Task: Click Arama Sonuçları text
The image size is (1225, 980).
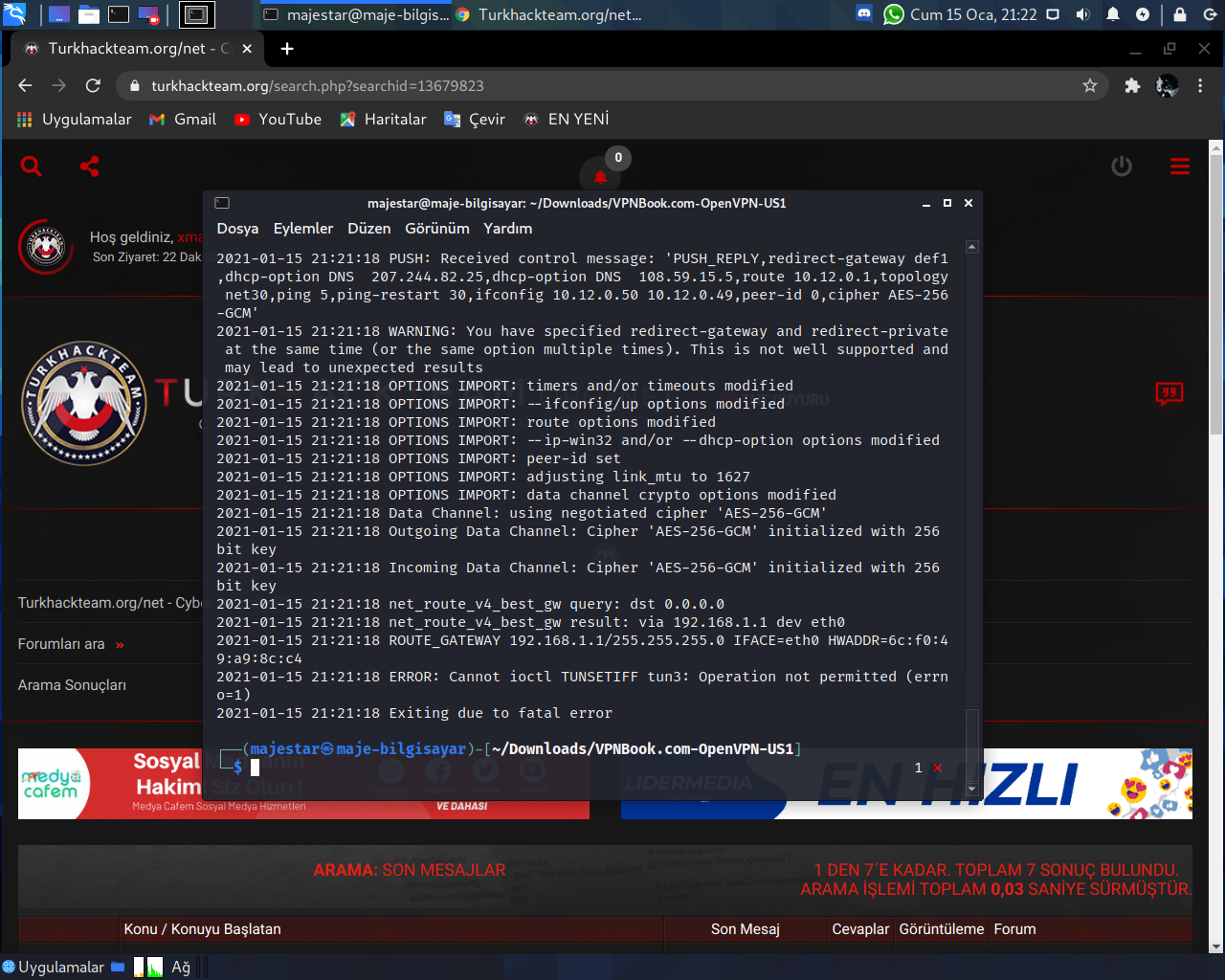Action: (72, 685)
